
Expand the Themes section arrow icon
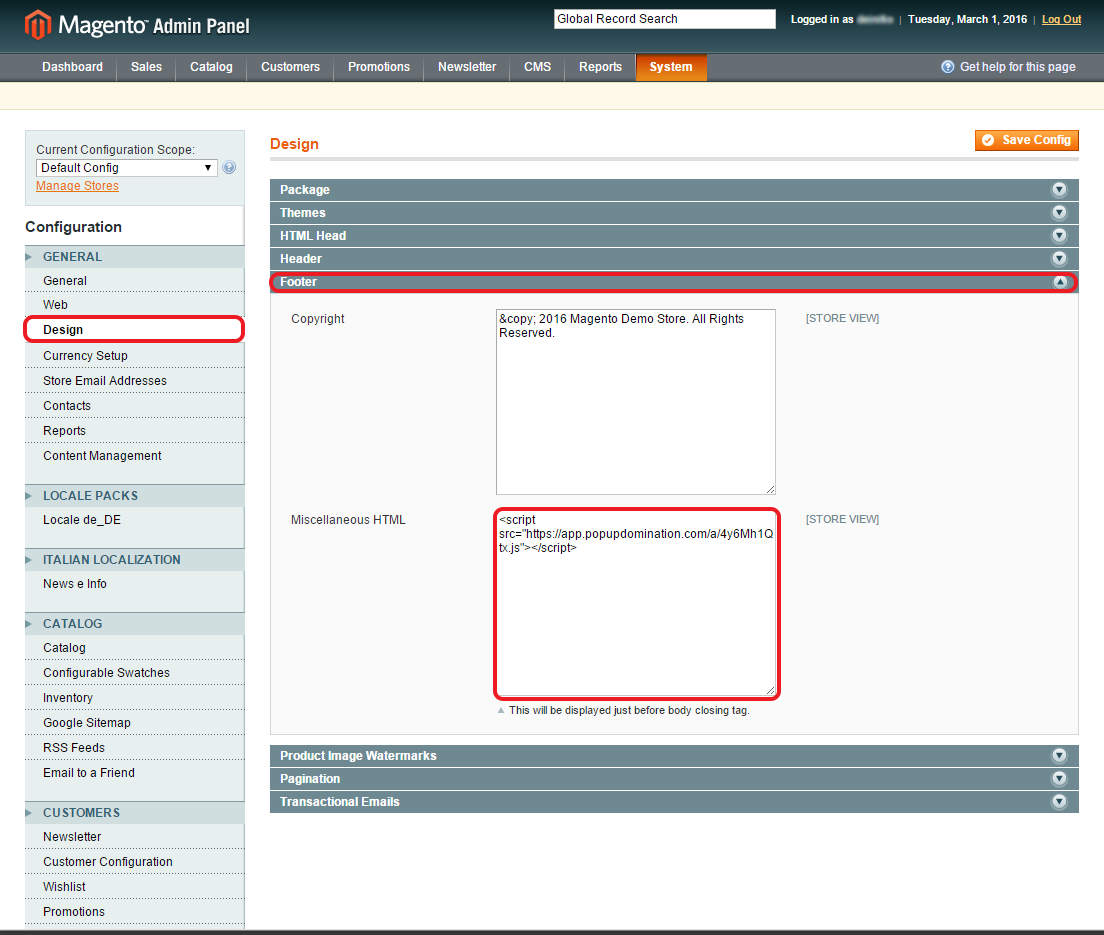click(1059, 213)
